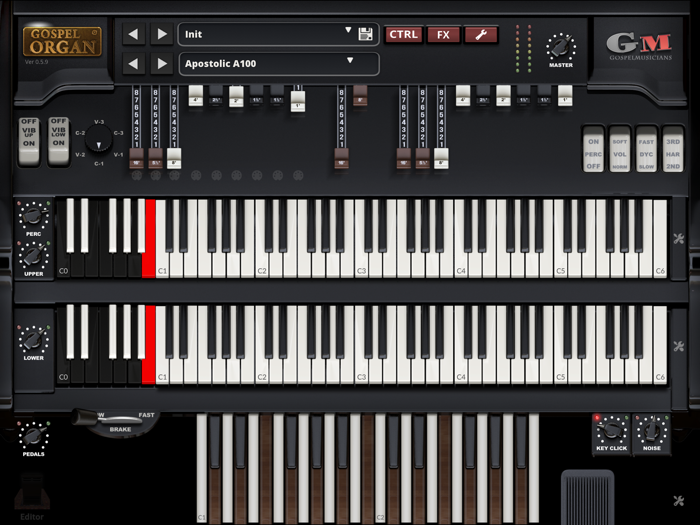The width and height of the screenshot is (700, 525).
Task: Open pedalboard settings tools icon
Action: (x=679, y=500)
